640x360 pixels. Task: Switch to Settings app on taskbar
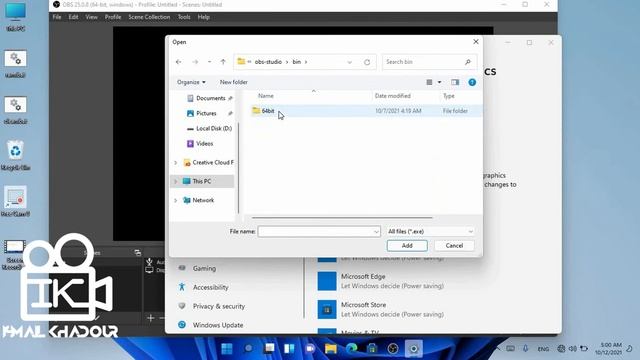pos(413,349)
